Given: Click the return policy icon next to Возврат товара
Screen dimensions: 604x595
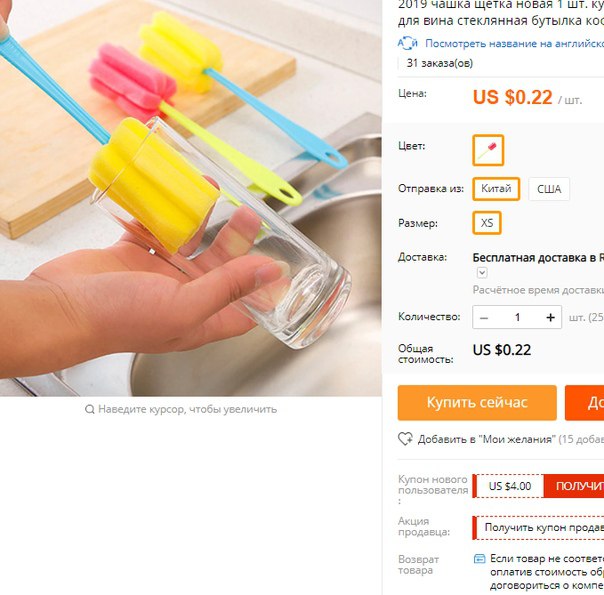Looking at the screenshot, I should (x=479, y=559).
